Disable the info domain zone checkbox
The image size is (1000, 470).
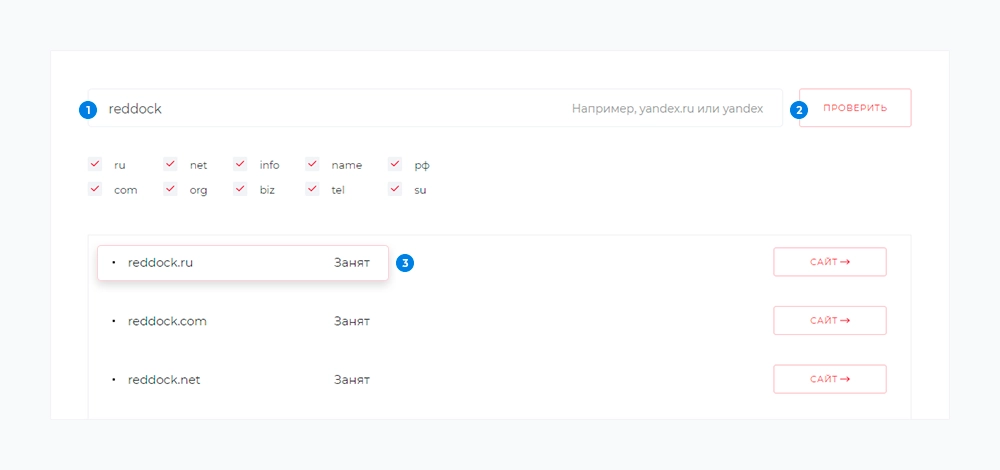(x=240, y=164)
